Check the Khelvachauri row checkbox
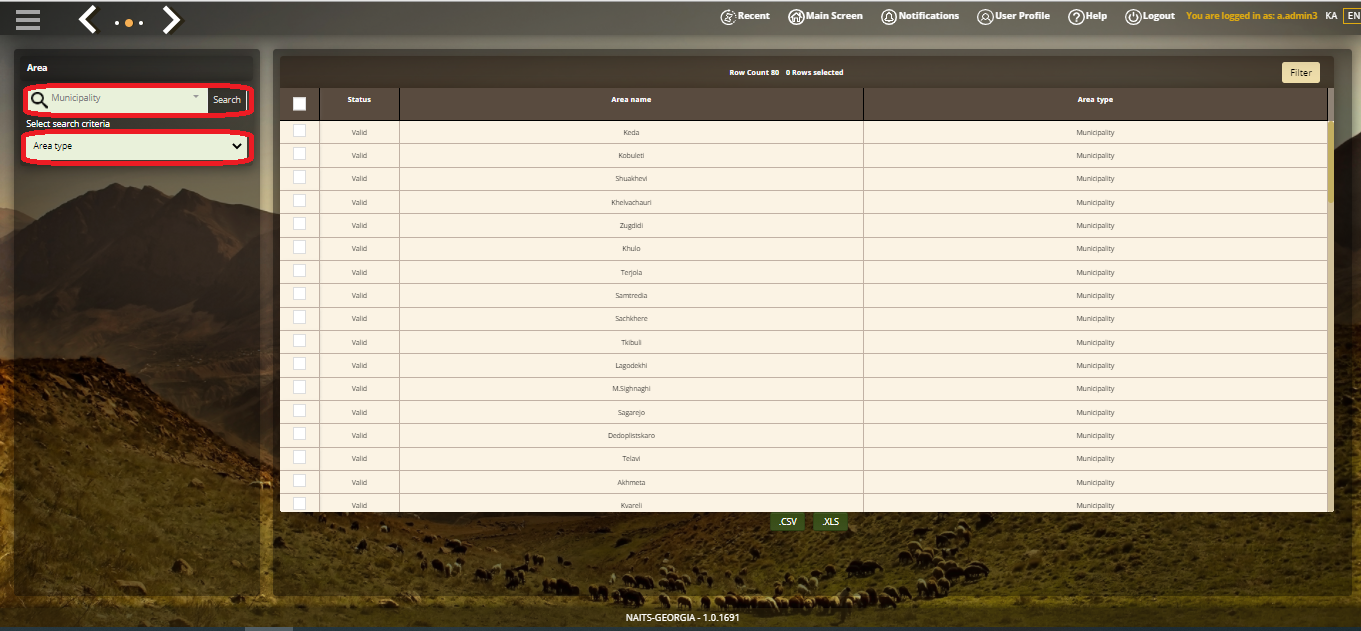This screenshot has height=631, width=1361. click(299, 201)
